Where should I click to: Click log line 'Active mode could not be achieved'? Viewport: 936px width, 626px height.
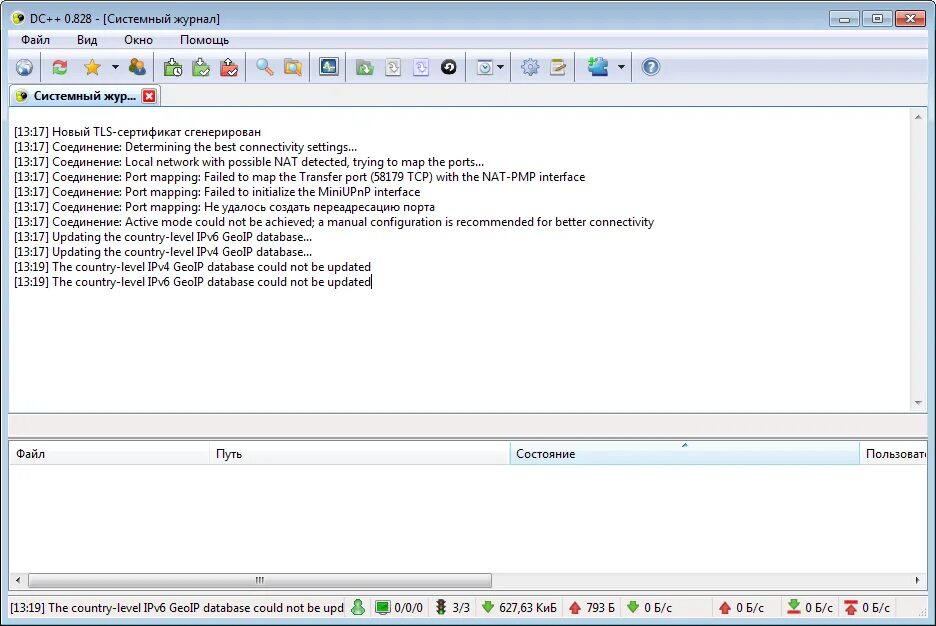point(334,222)
